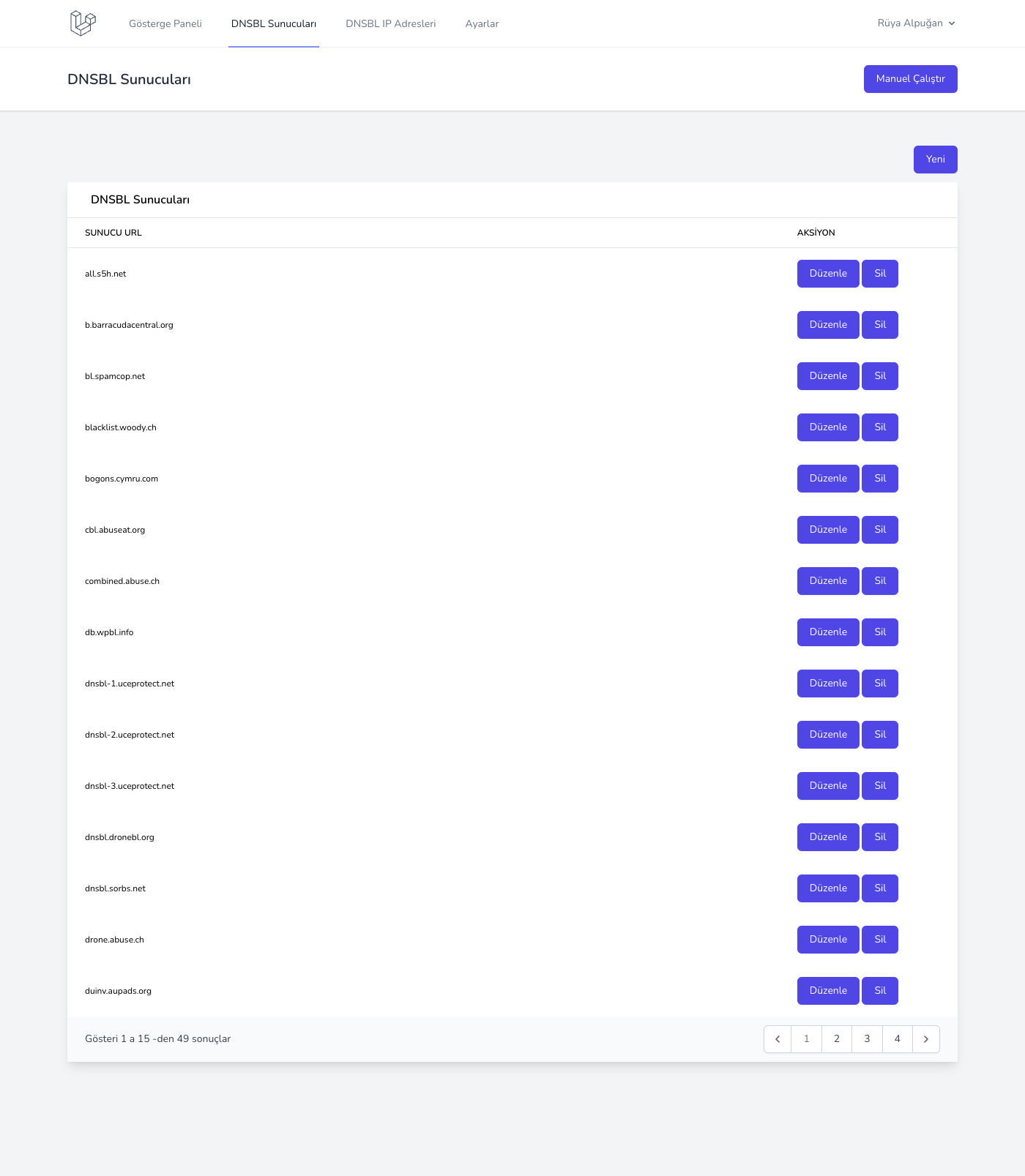
Task: Click the SUNUCU URL column header
Action: tap(113, 233)
